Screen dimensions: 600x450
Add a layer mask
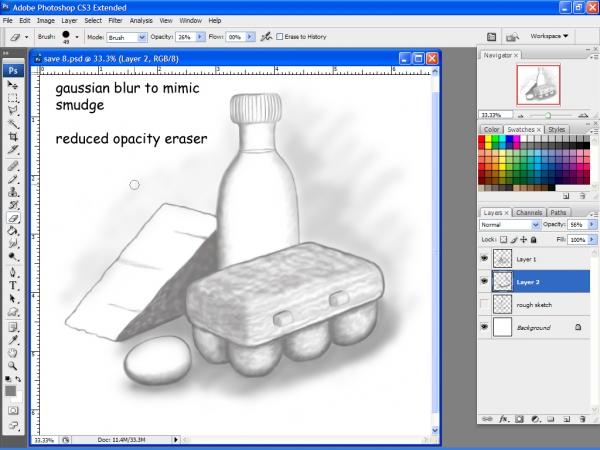[x=519, y=419]
